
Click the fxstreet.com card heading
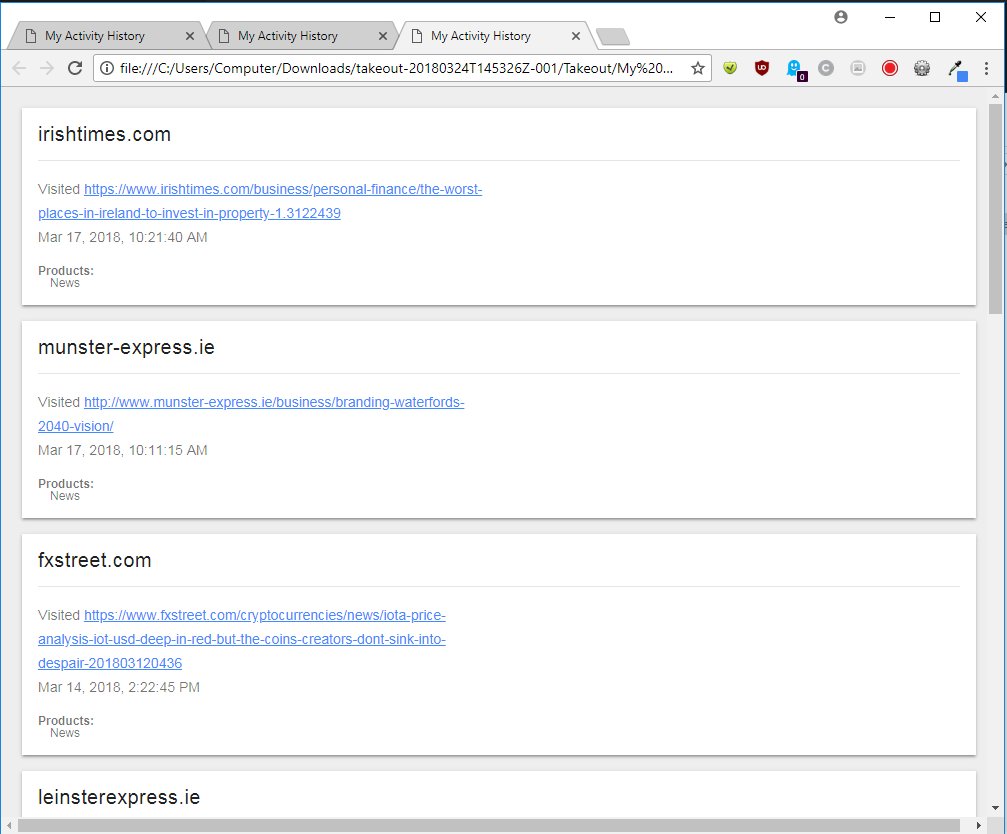[x=94, y=560]
